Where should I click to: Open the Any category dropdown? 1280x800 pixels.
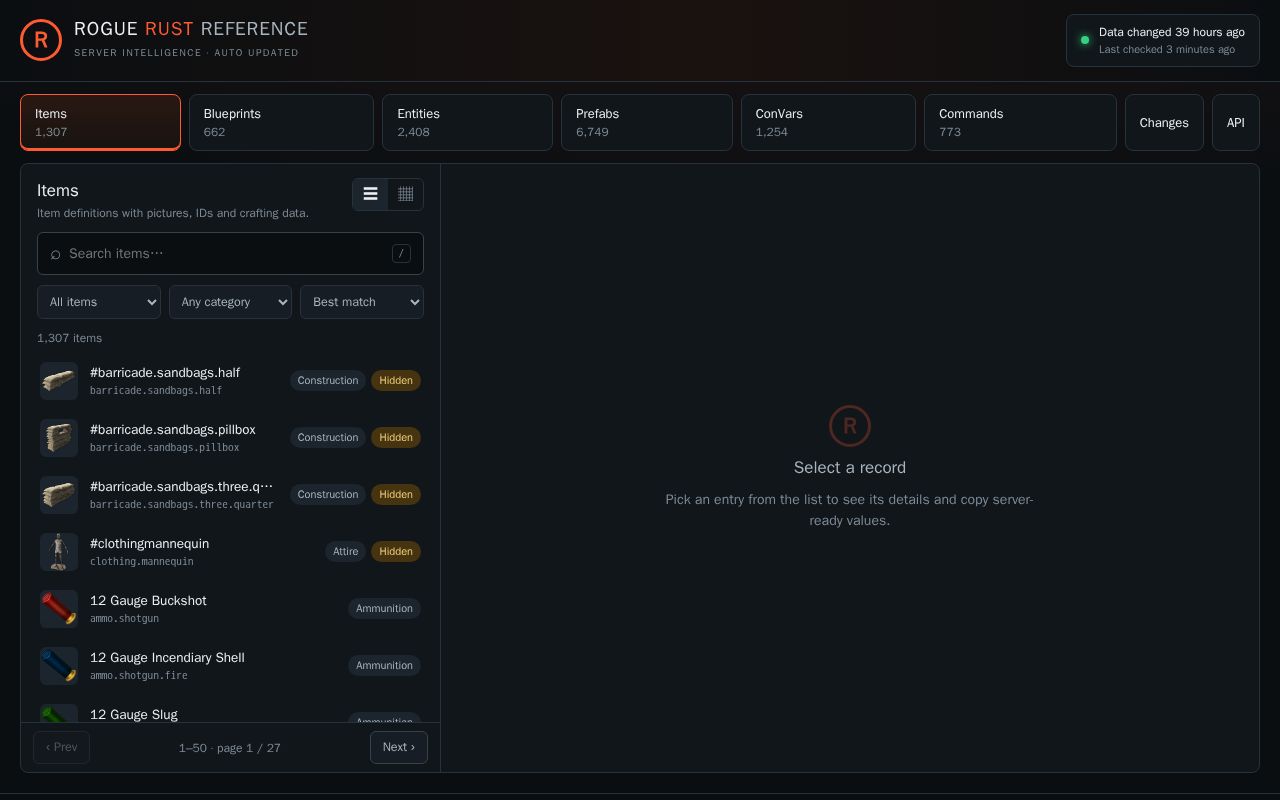pyautogui.click(x=230, y=302)
